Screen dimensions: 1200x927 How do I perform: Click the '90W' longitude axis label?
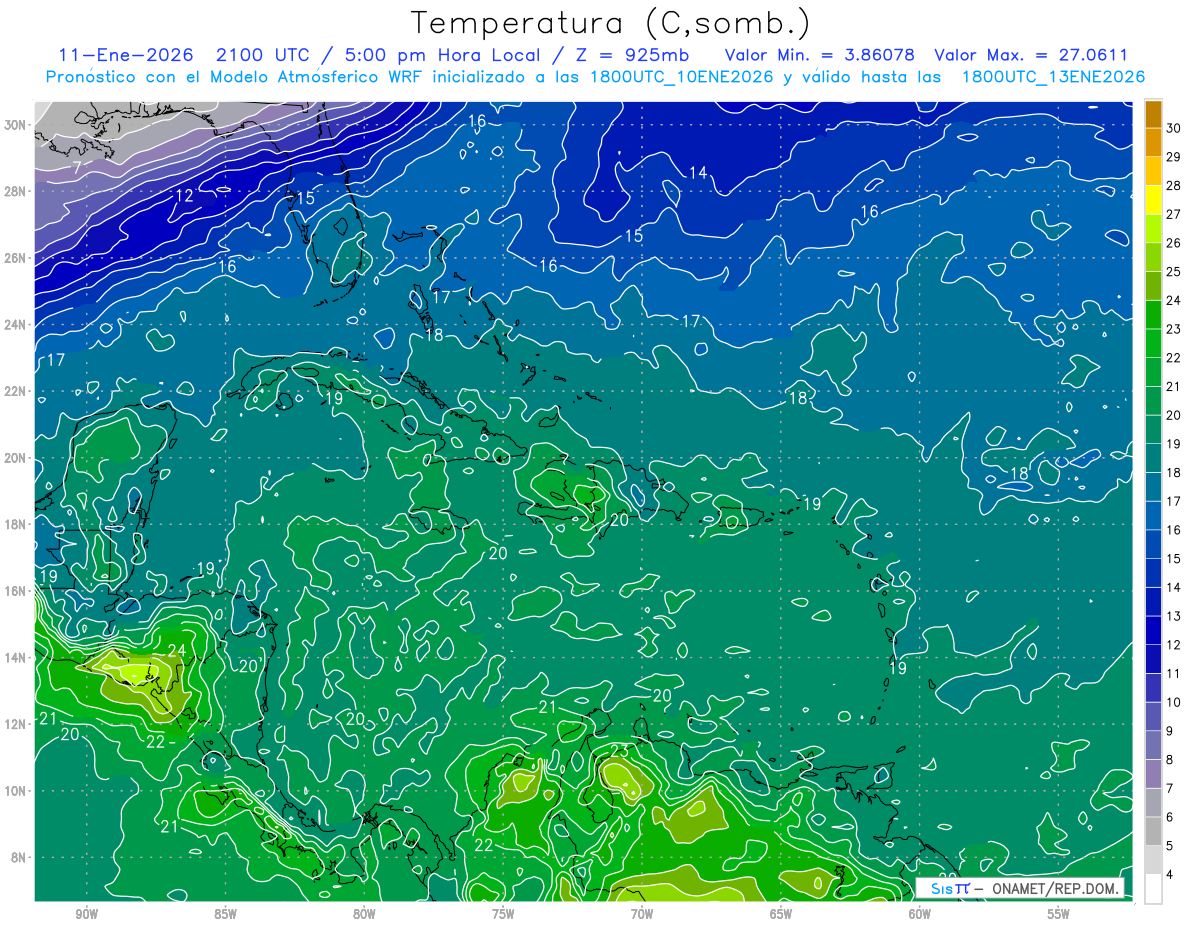coord(86,914)
